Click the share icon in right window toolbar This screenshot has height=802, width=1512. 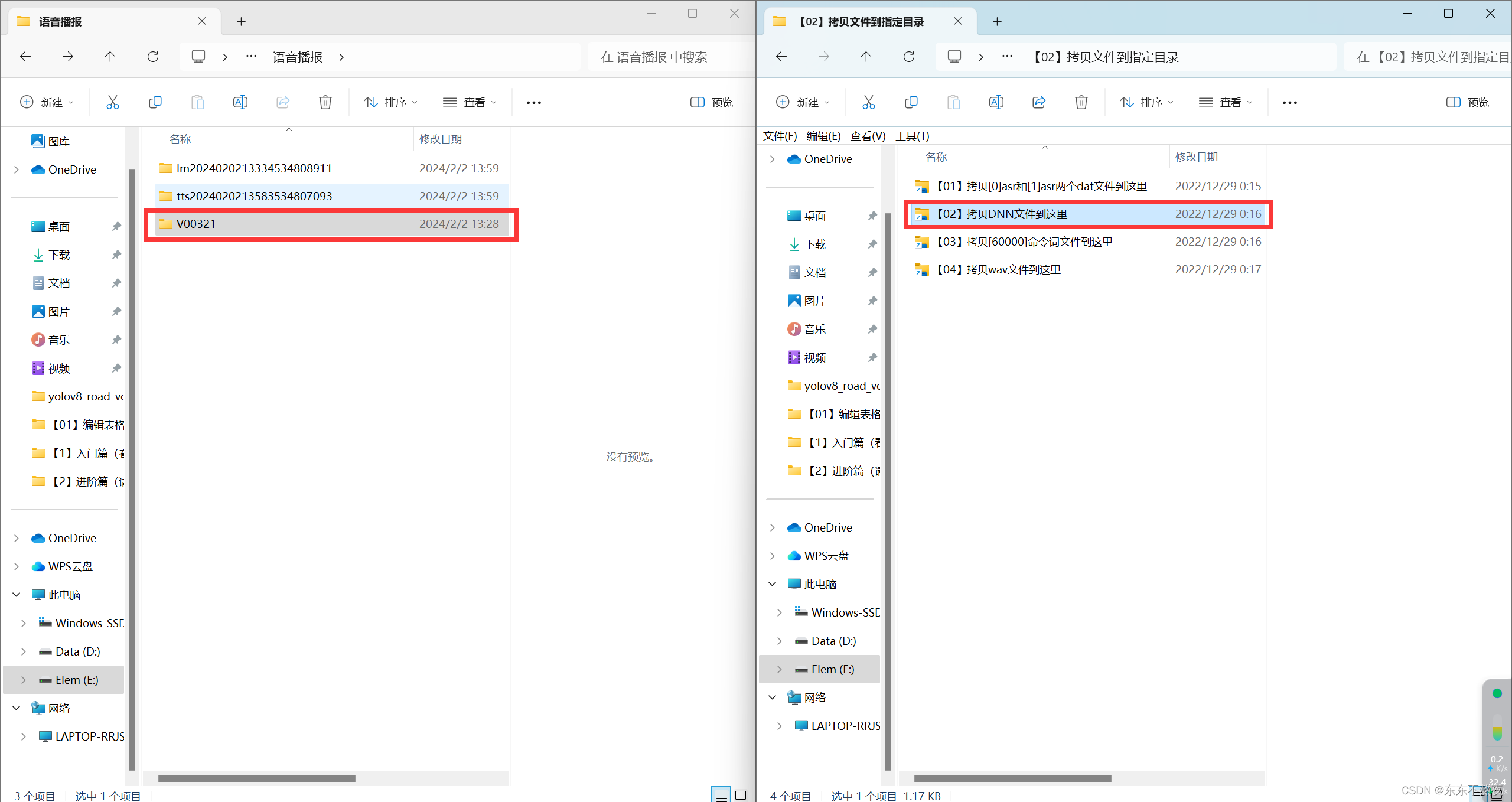point(1038,102)
